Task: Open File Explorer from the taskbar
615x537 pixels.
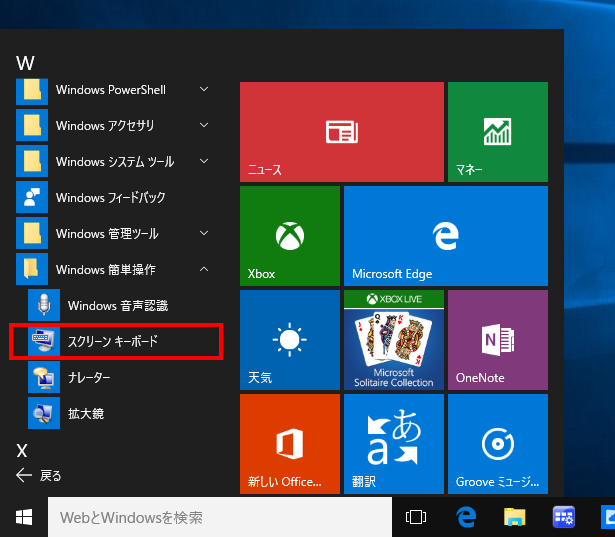Action: [515, 517]
